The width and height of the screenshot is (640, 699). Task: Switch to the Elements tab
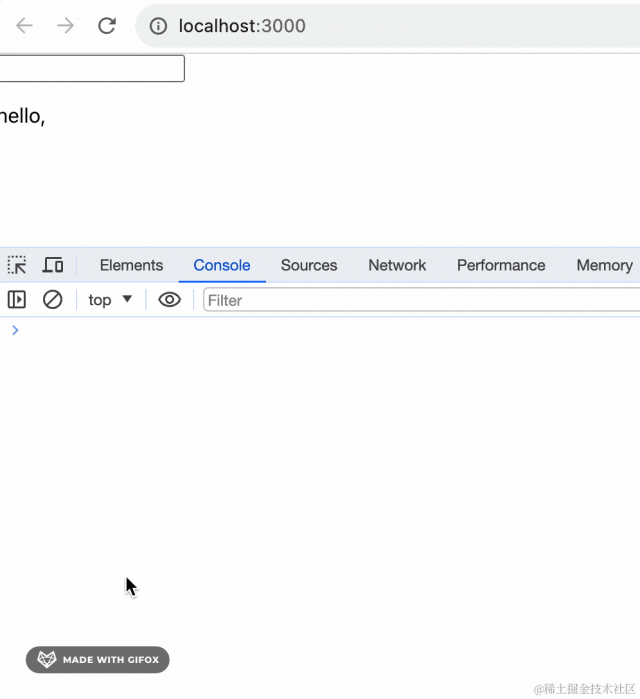[131, 265]
